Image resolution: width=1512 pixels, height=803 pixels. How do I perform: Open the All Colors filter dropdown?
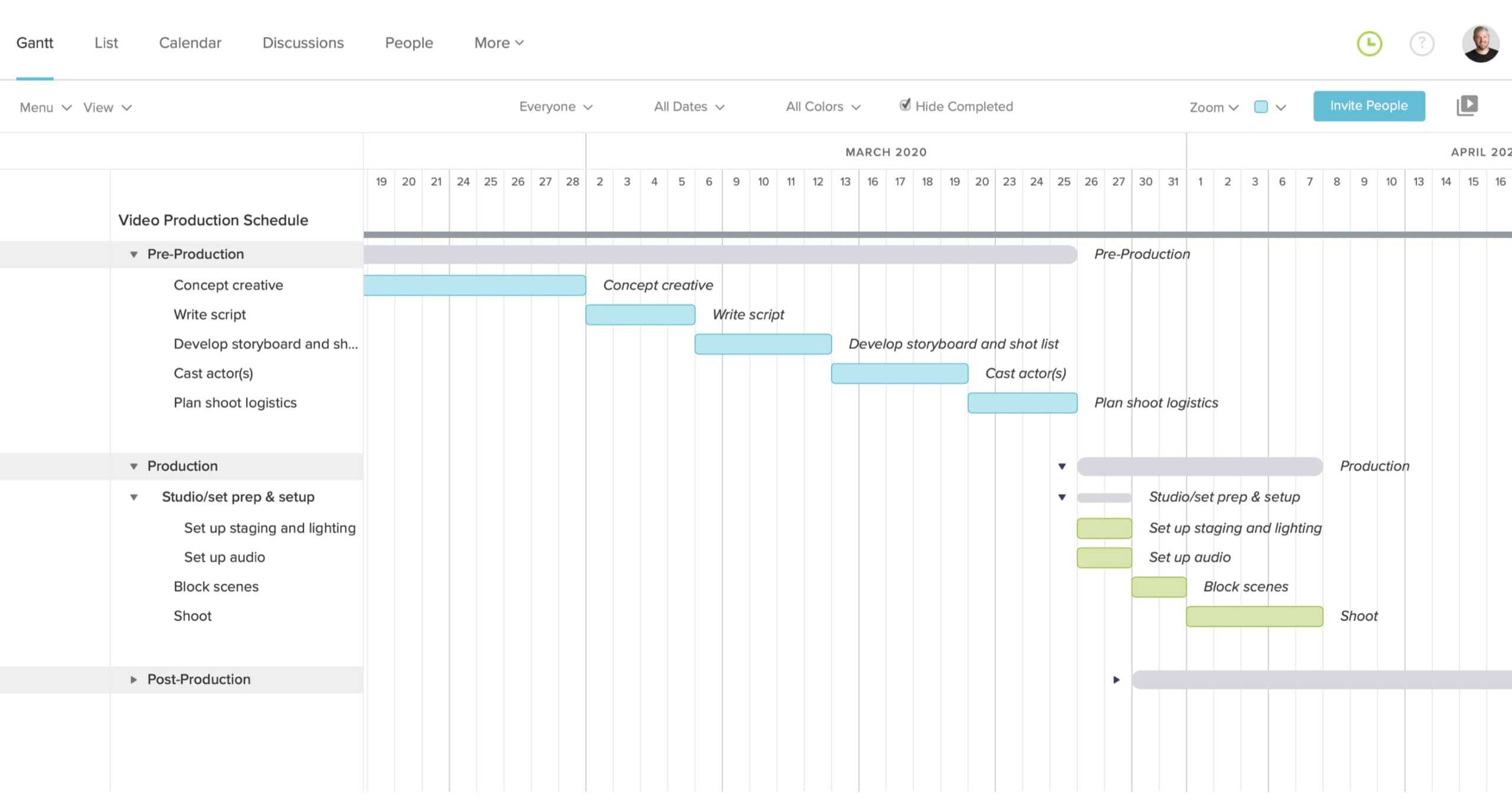pos(821,106)
